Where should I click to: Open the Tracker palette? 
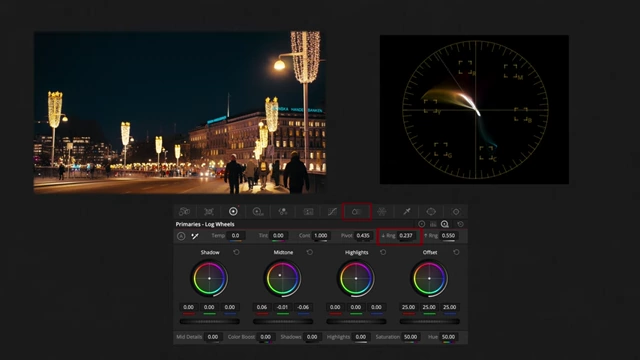[x=456, y=211]
